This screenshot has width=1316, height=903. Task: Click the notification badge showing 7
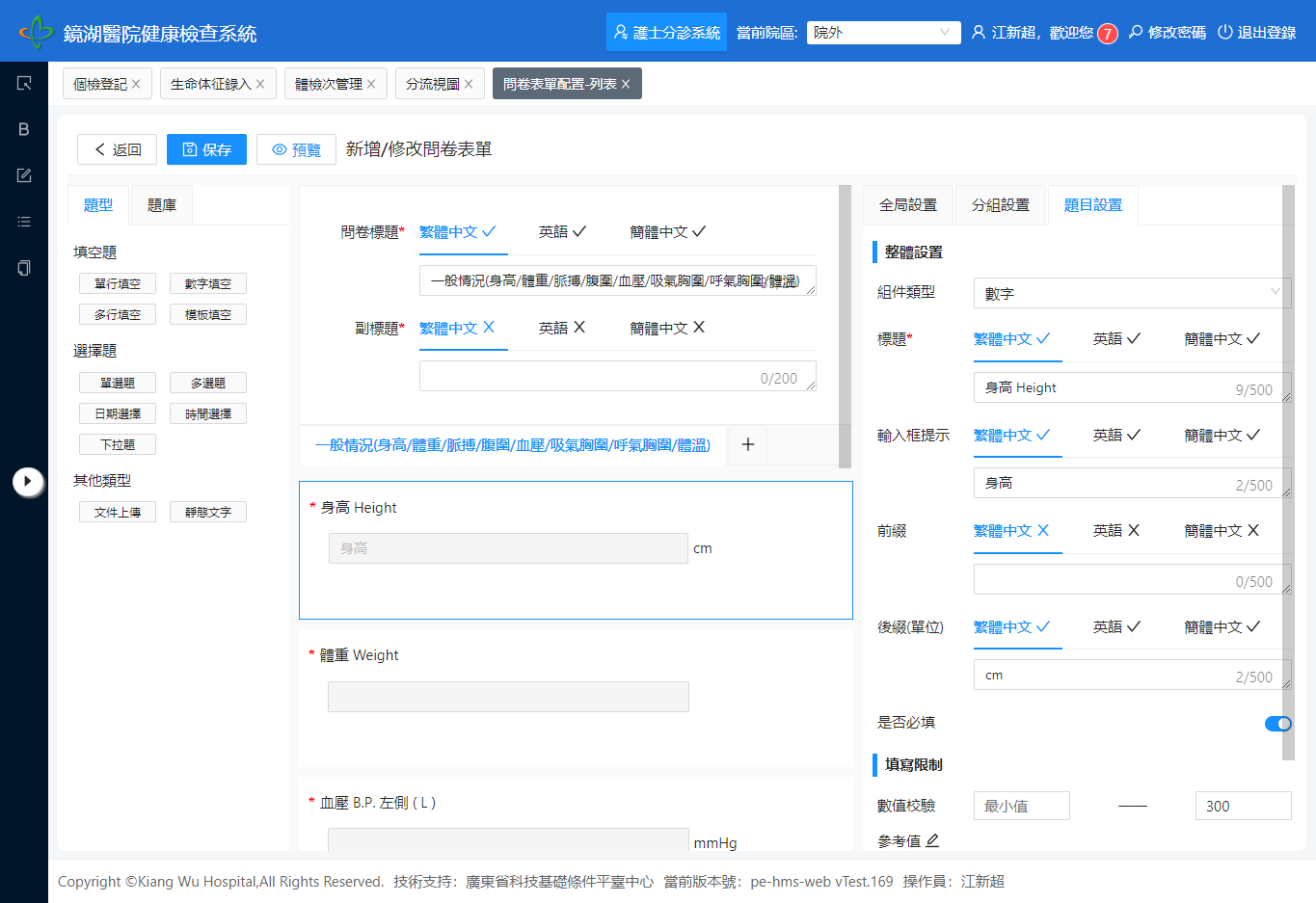[1107, 34]
